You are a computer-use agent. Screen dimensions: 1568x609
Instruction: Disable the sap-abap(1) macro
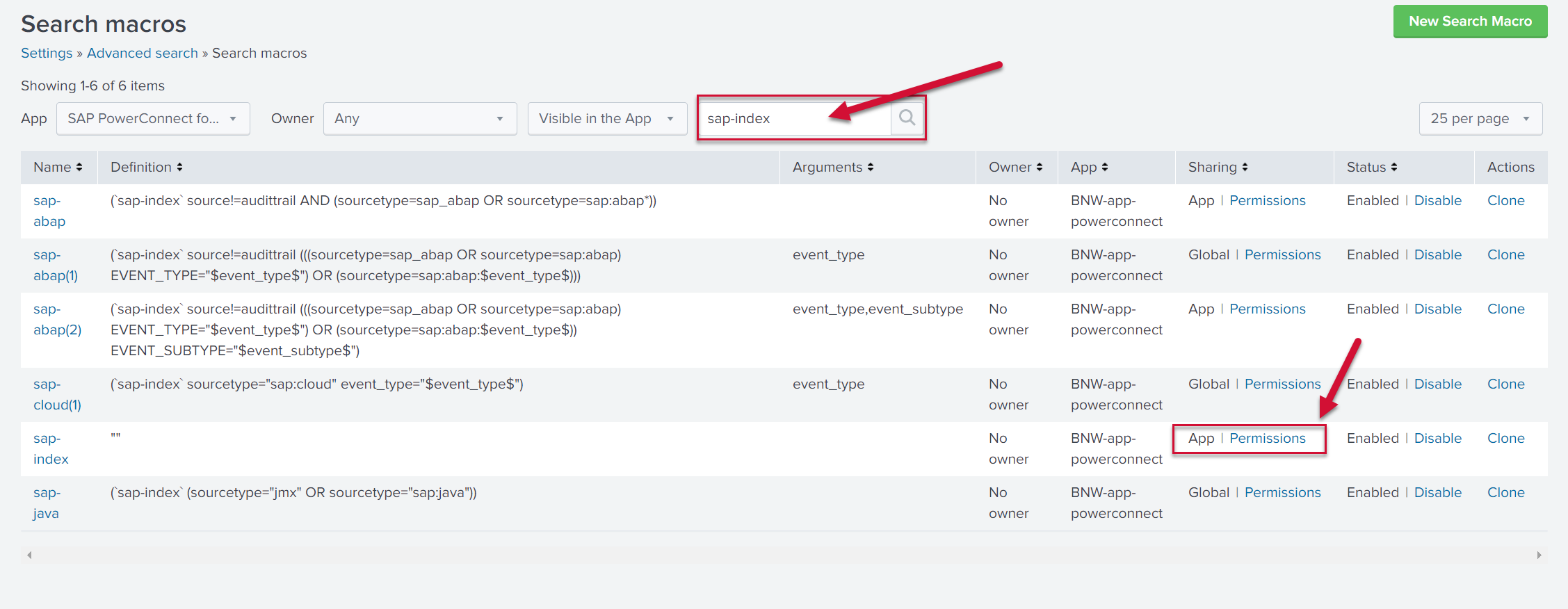click(1437, 255)
